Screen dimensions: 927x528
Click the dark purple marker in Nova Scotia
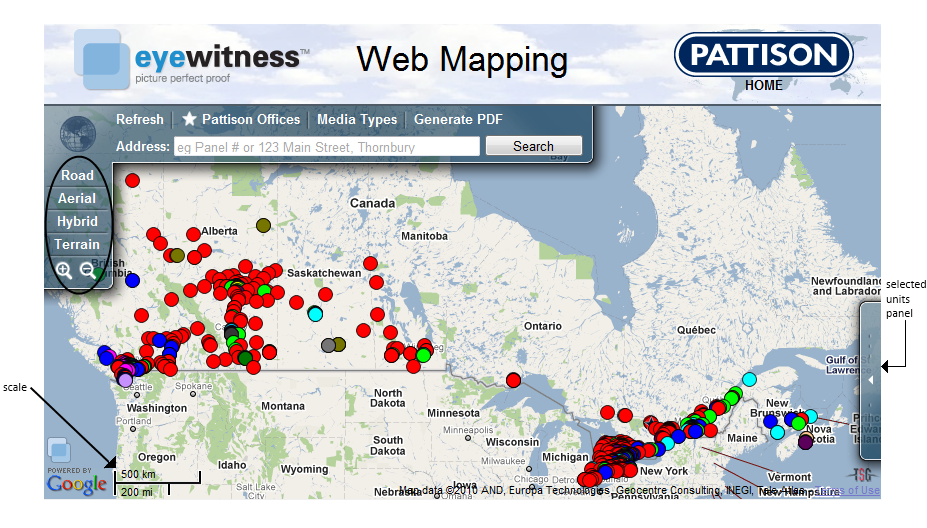tap(805, 441)
